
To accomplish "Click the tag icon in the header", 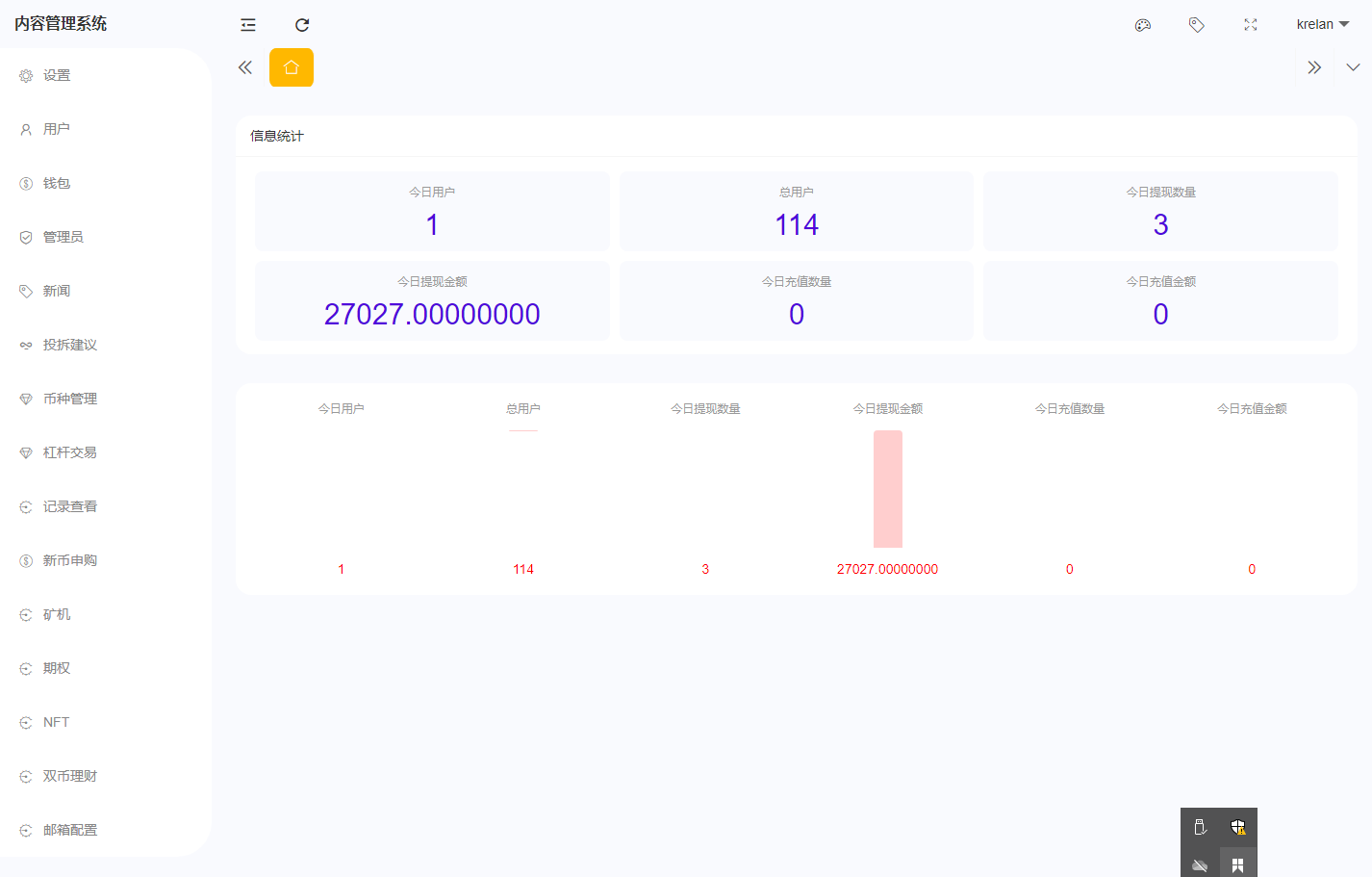I will coord(1197,25).
